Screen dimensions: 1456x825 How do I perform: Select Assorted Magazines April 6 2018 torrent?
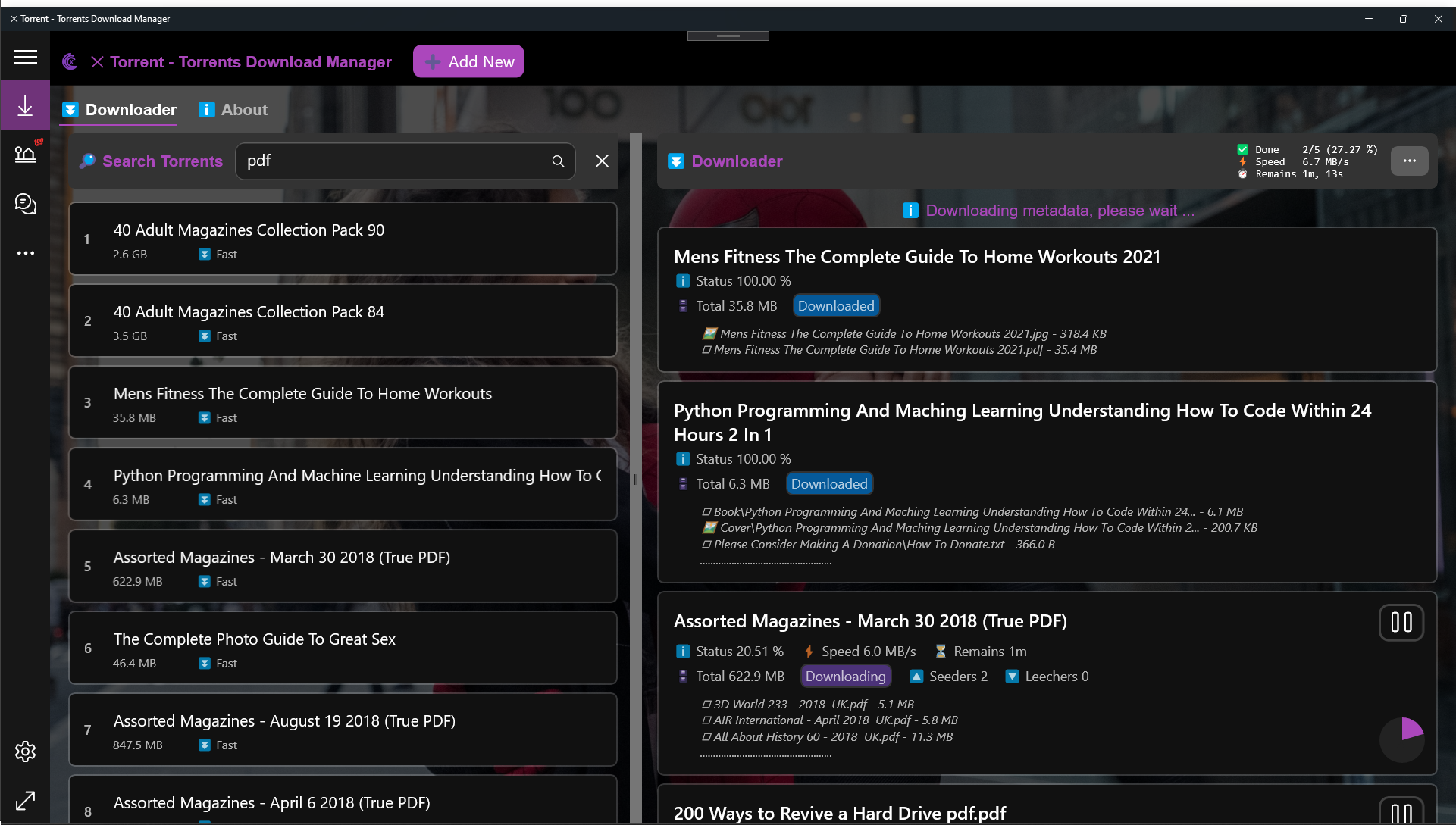click(x=344, y=802)
